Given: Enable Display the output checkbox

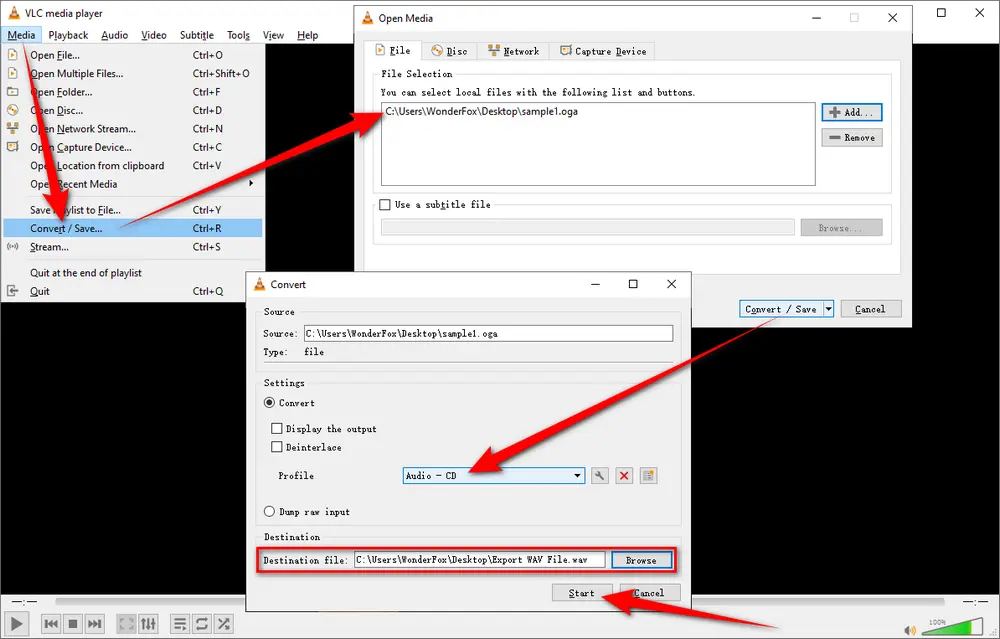Looking at the screenshot, I should tap(276, 429).
